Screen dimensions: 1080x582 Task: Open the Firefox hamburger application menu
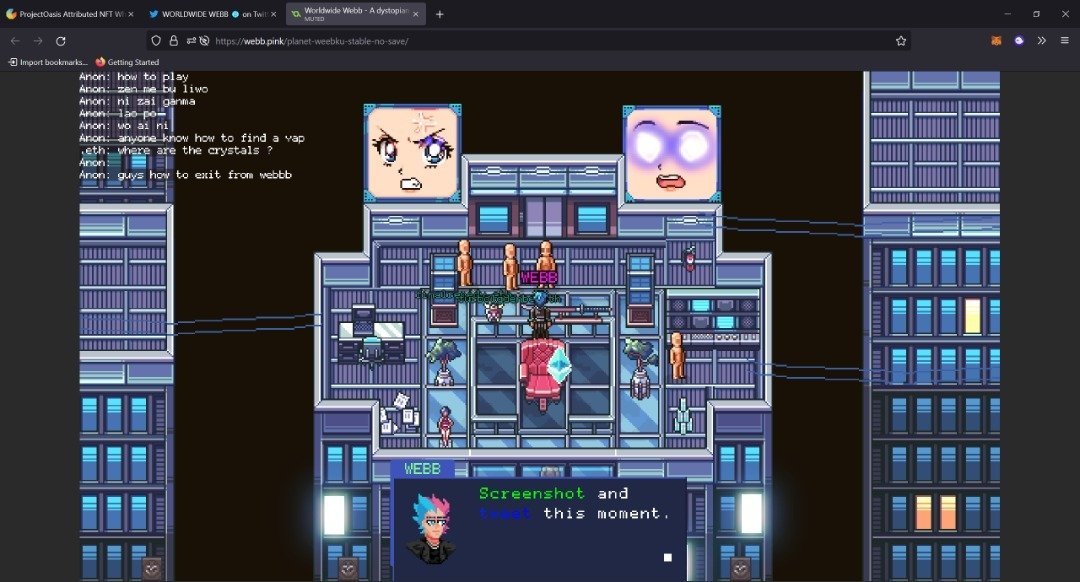[1064, 41]
